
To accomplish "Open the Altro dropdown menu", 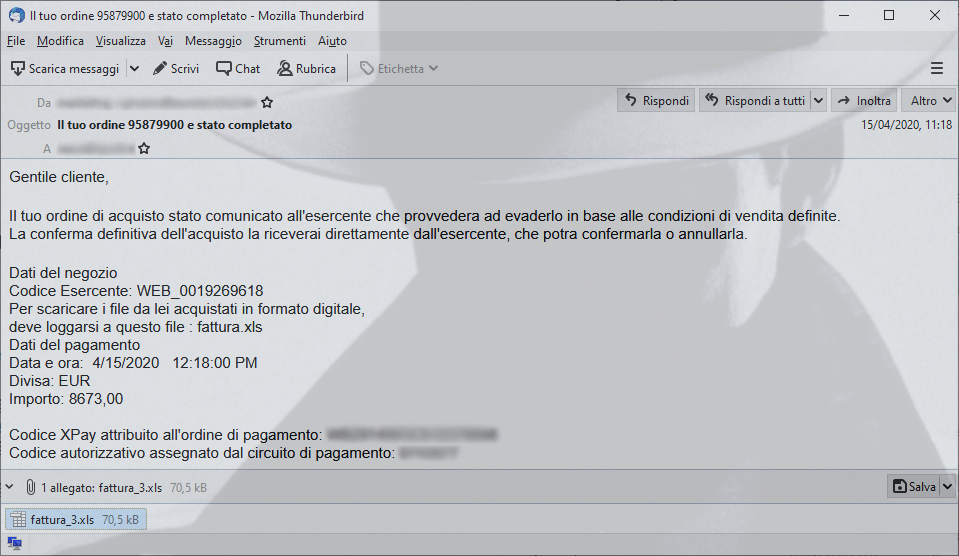I will (x=929, y=100).
